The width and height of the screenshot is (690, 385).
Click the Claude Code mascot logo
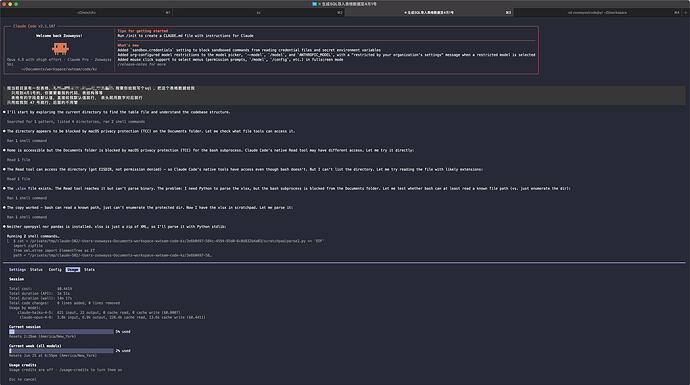tap(60, 48)
